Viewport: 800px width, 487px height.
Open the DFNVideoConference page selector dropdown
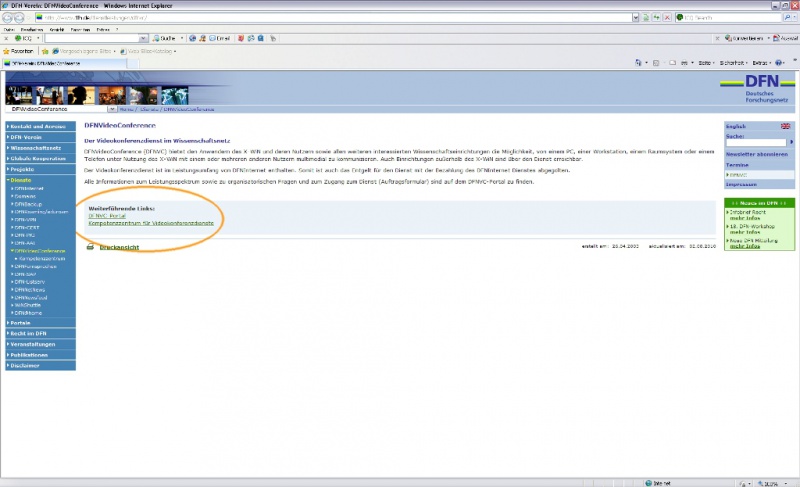point(112,109)
